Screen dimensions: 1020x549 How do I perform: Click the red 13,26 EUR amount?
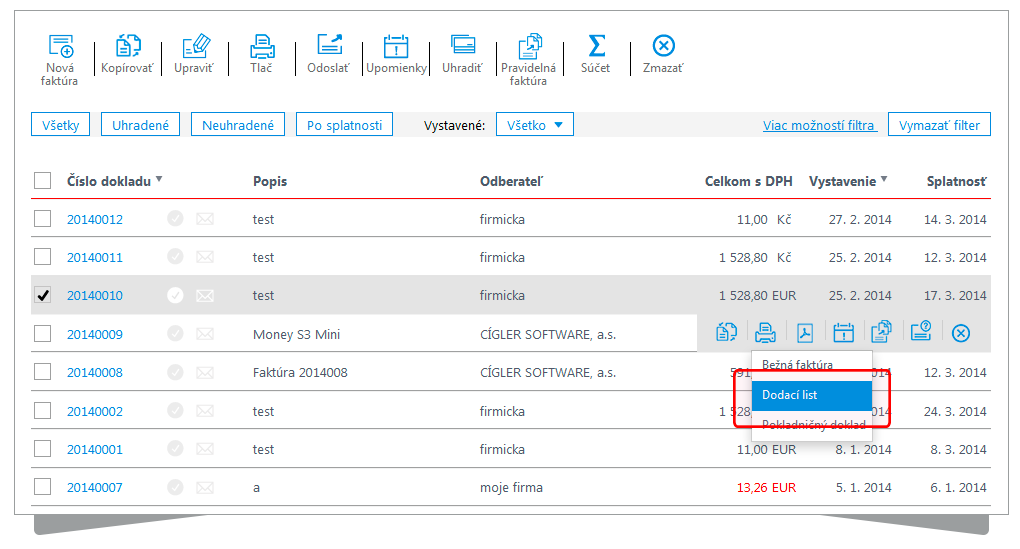coord(766,488)
